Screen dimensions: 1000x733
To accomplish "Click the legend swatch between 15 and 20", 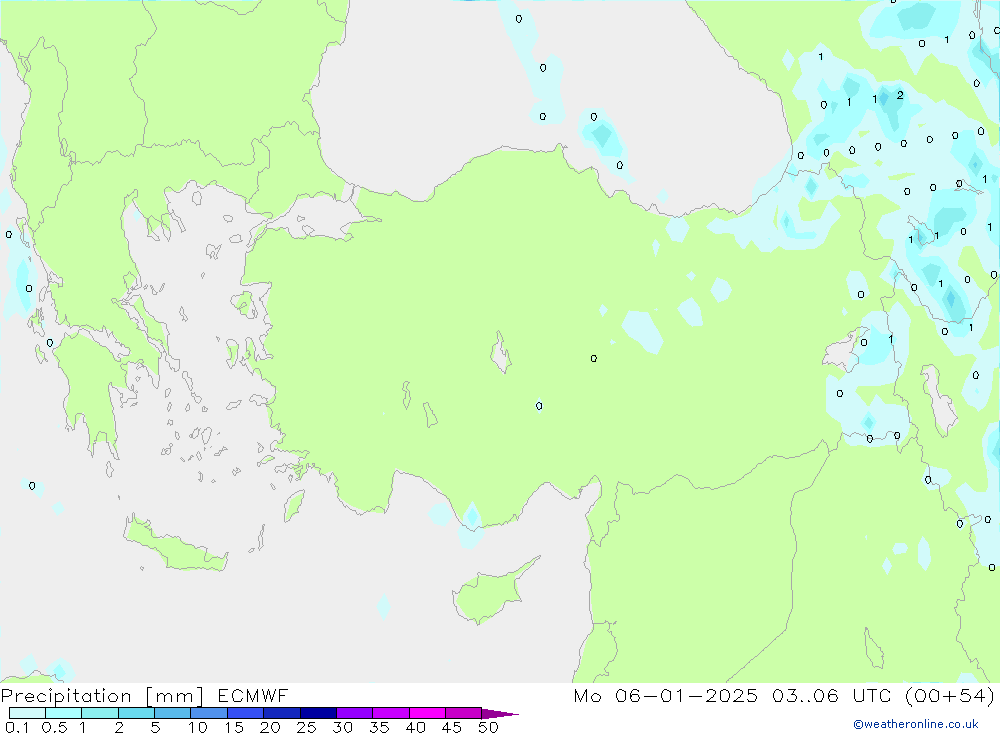I will pyautogui.click(x=245, y=713).
